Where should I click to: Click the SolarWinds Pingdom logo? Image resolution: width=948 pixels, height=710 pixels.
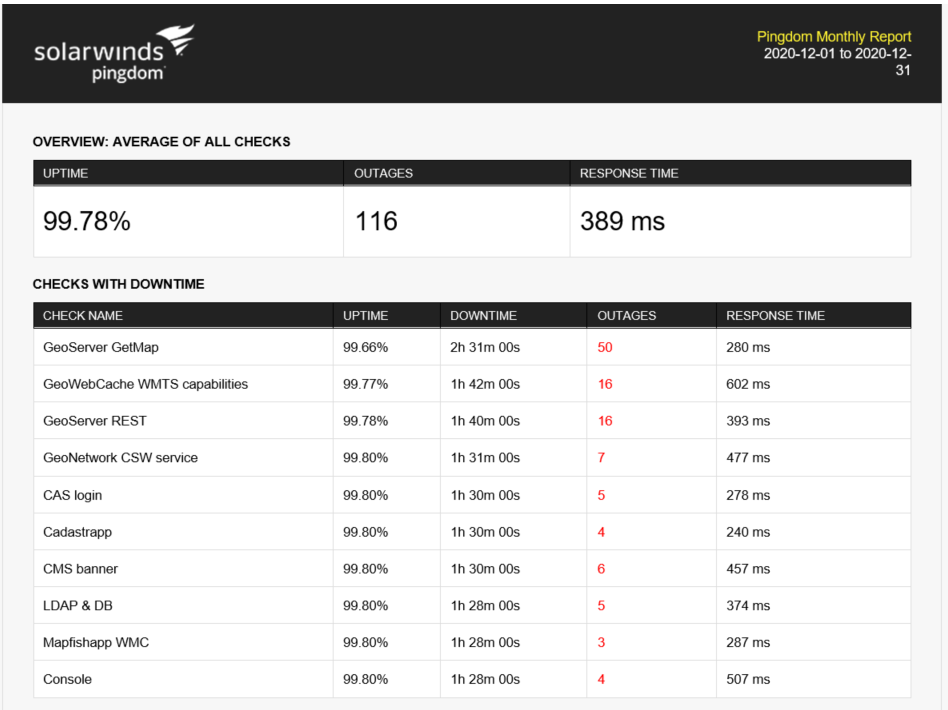[x=114, y=53]
